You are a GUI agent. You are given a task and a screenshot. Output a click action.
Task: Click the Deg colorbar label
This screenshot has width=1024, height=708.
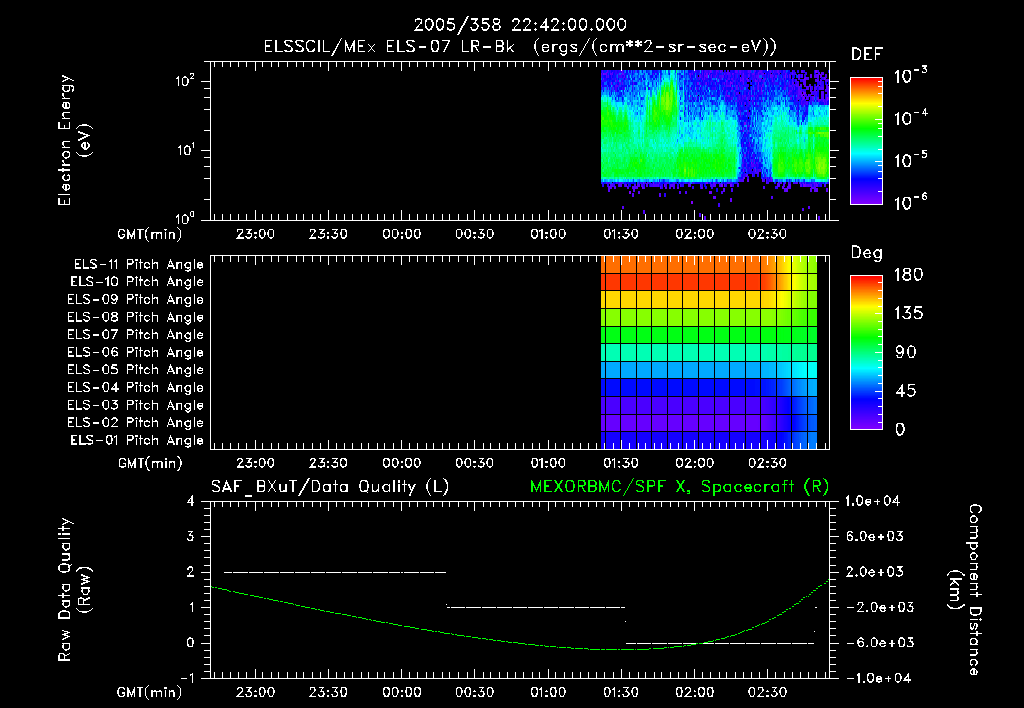coord(867,252)
